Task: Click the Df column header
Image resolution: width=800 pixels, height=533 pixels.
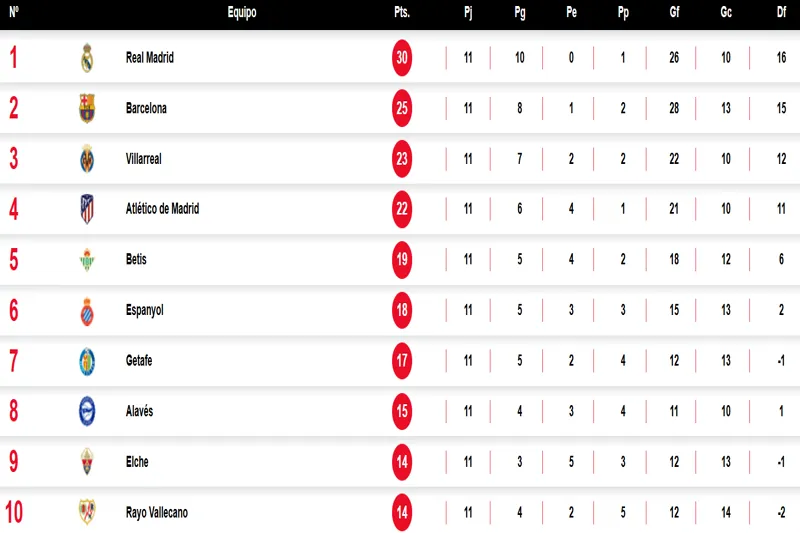Action: [780, 13]
